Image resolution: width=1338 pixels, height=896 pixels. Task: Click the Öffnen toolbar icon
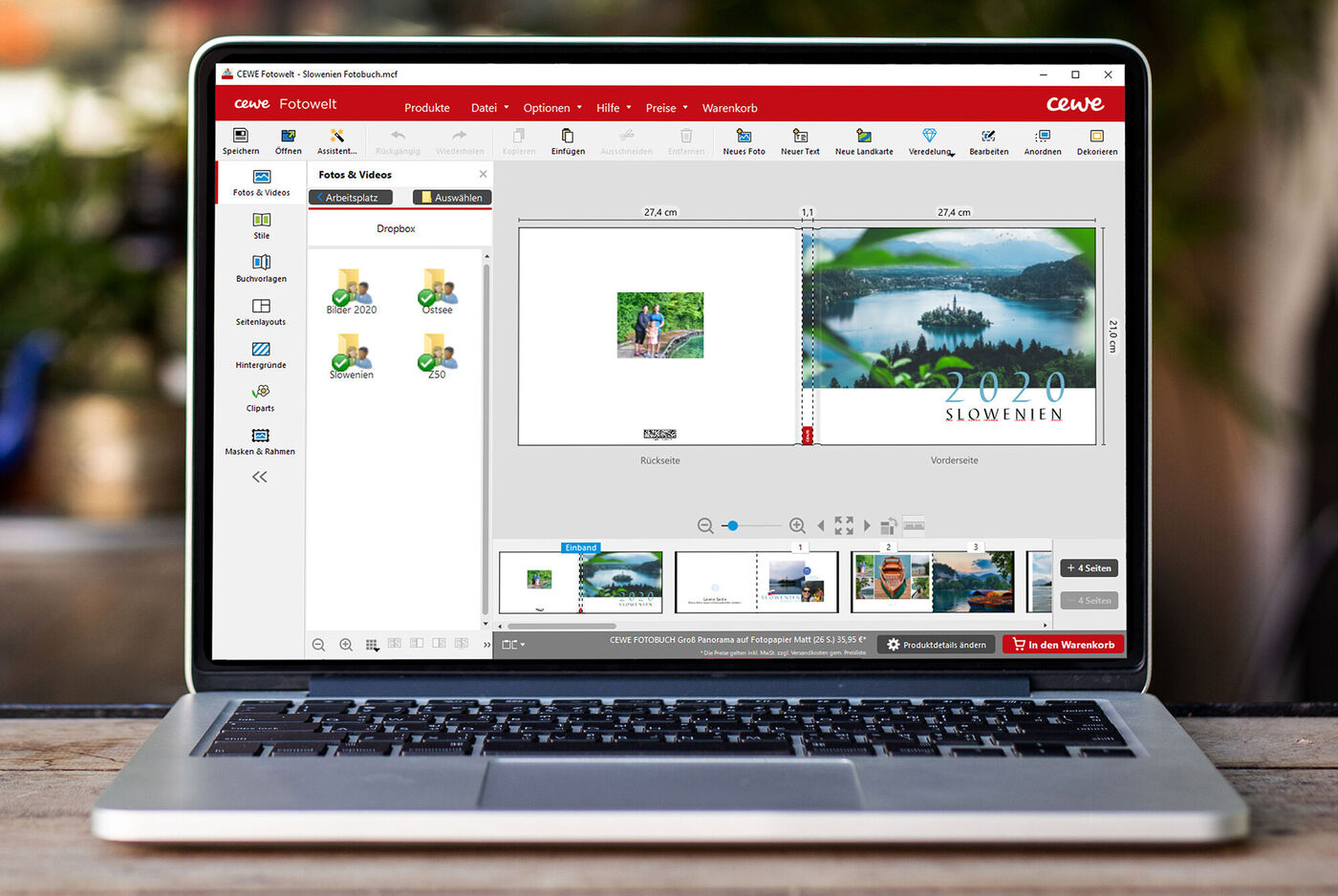tap(288, 141)
